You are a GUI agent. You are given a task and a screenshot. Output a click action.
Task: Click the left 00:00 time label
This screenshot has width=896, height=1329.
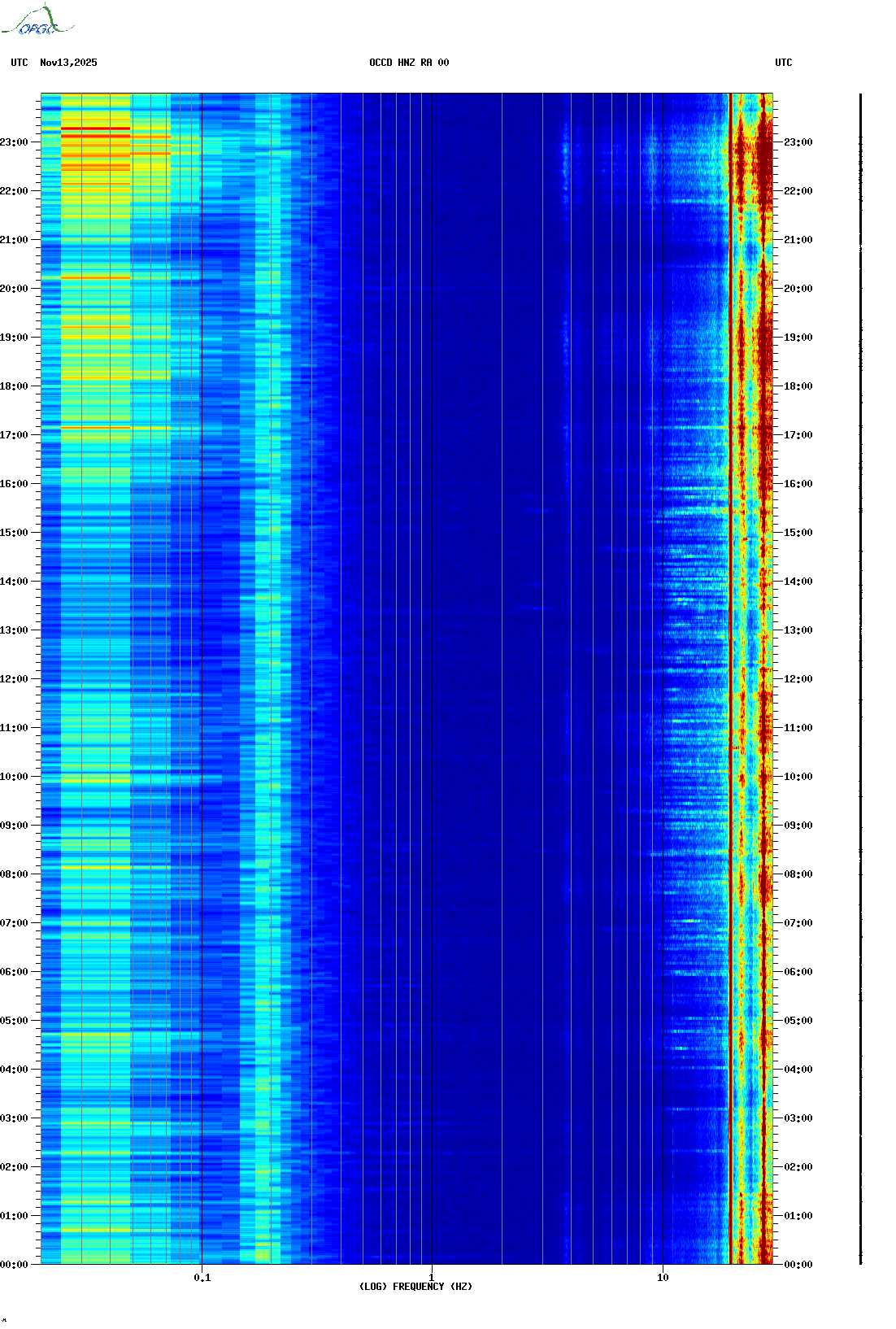click(x=14, y=1265)
